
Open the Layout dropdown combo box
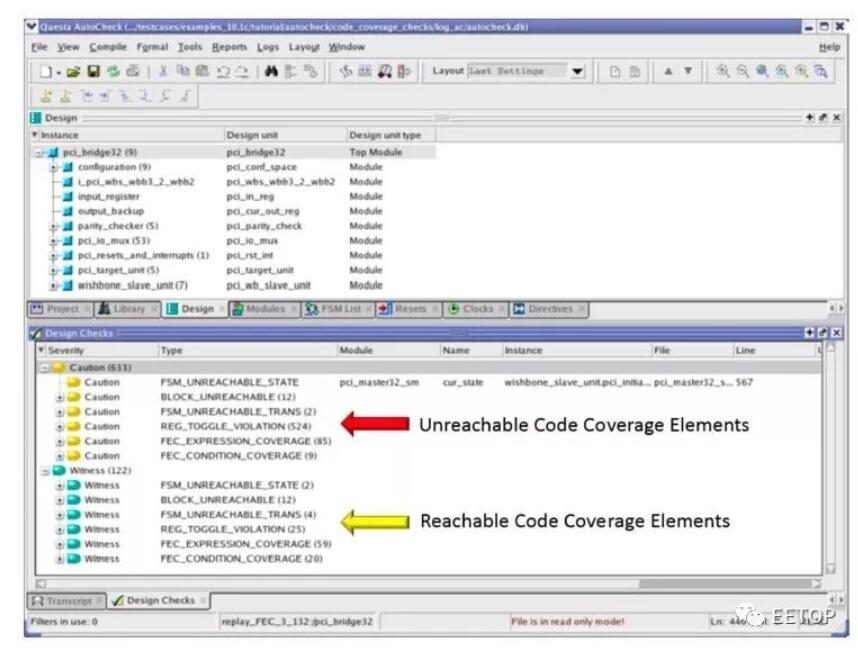tap(577, 72)
